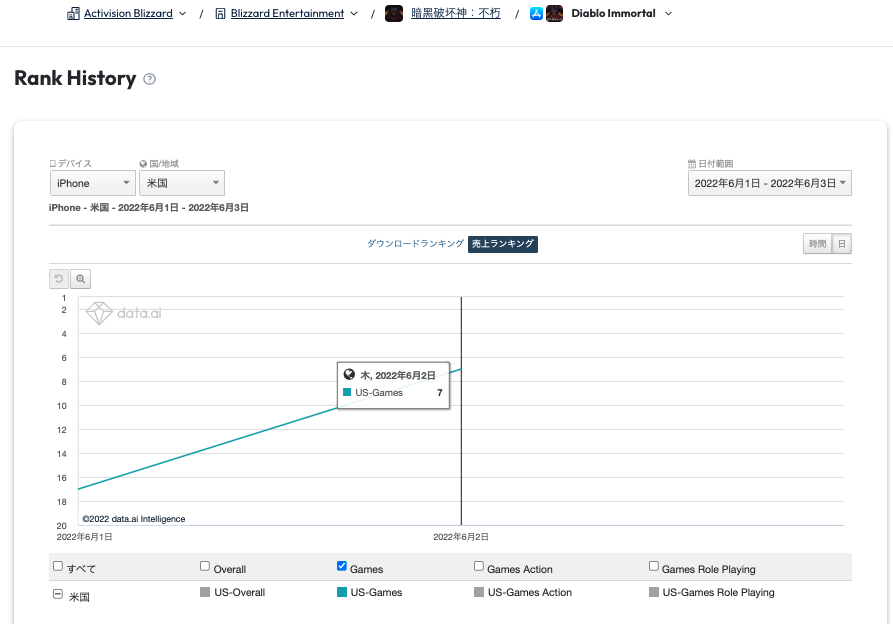The height and width of the screenshot is (624, 893).
Task: Click the teal US-Games legend swatch
Action: [342, 593]
